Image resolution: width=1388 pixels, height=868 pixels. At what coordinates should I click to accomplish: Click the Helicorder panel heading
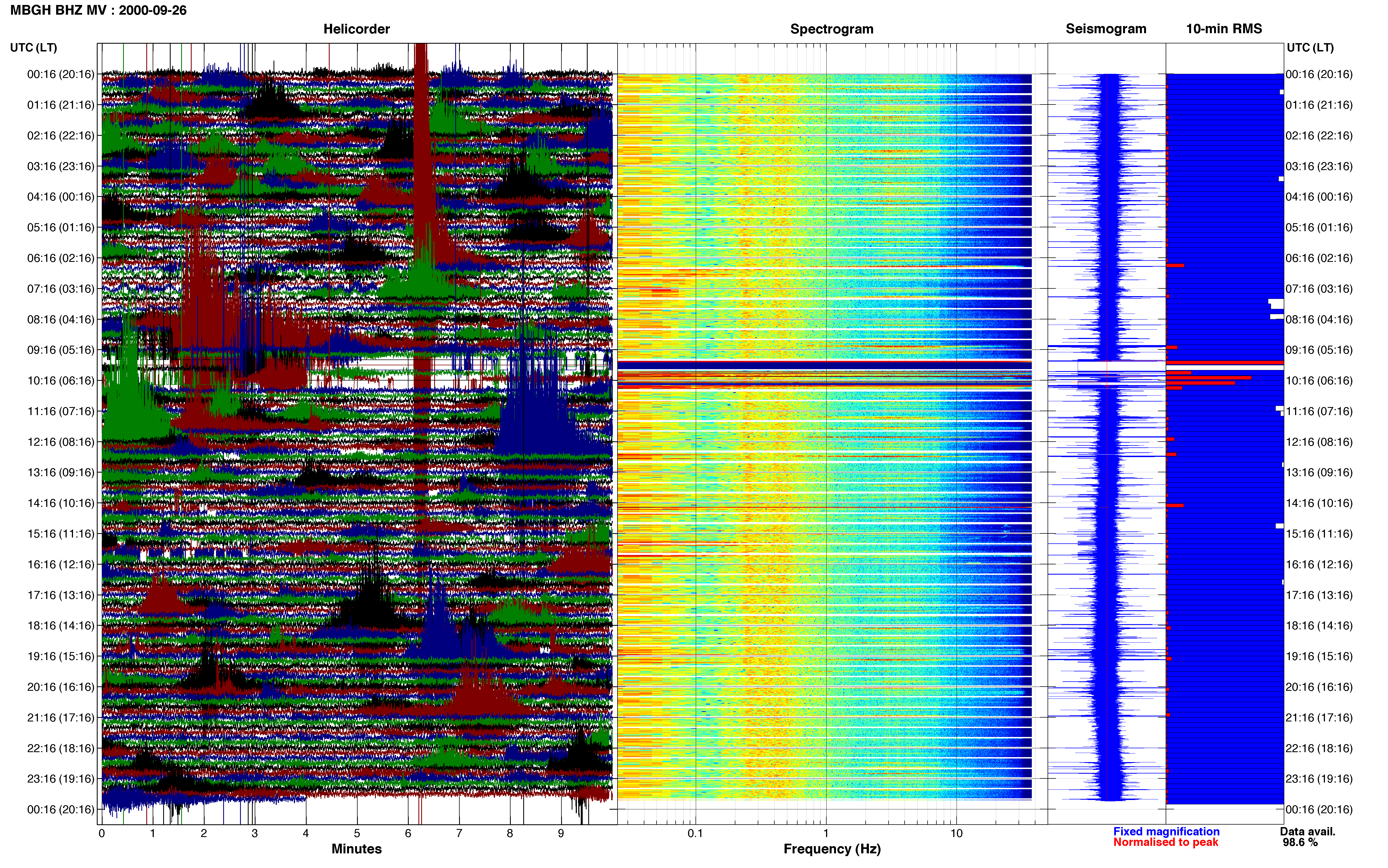(x=356, y=29)
